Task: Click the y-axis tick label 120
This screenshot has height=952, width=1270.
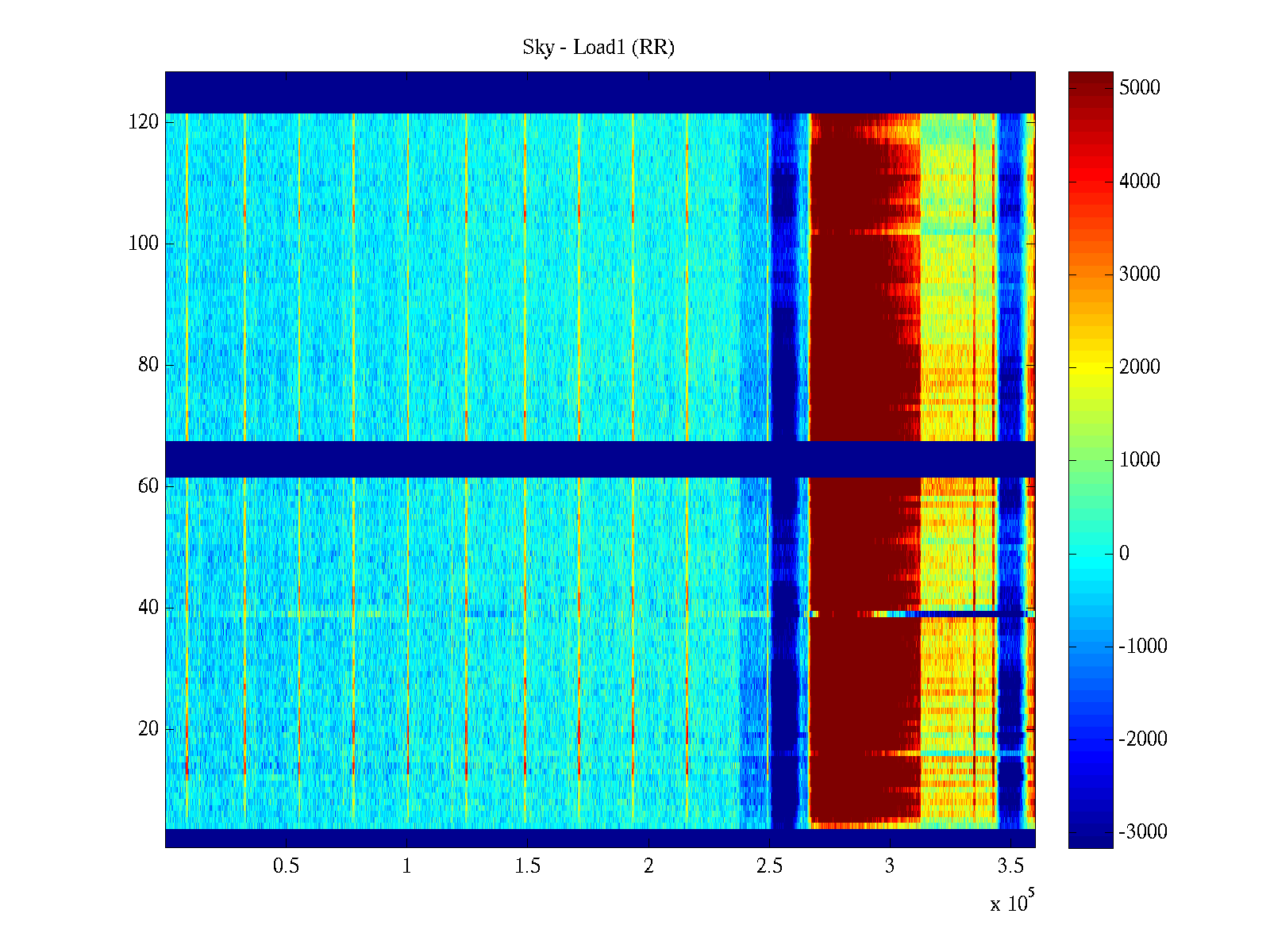Action: coord(143,122)
